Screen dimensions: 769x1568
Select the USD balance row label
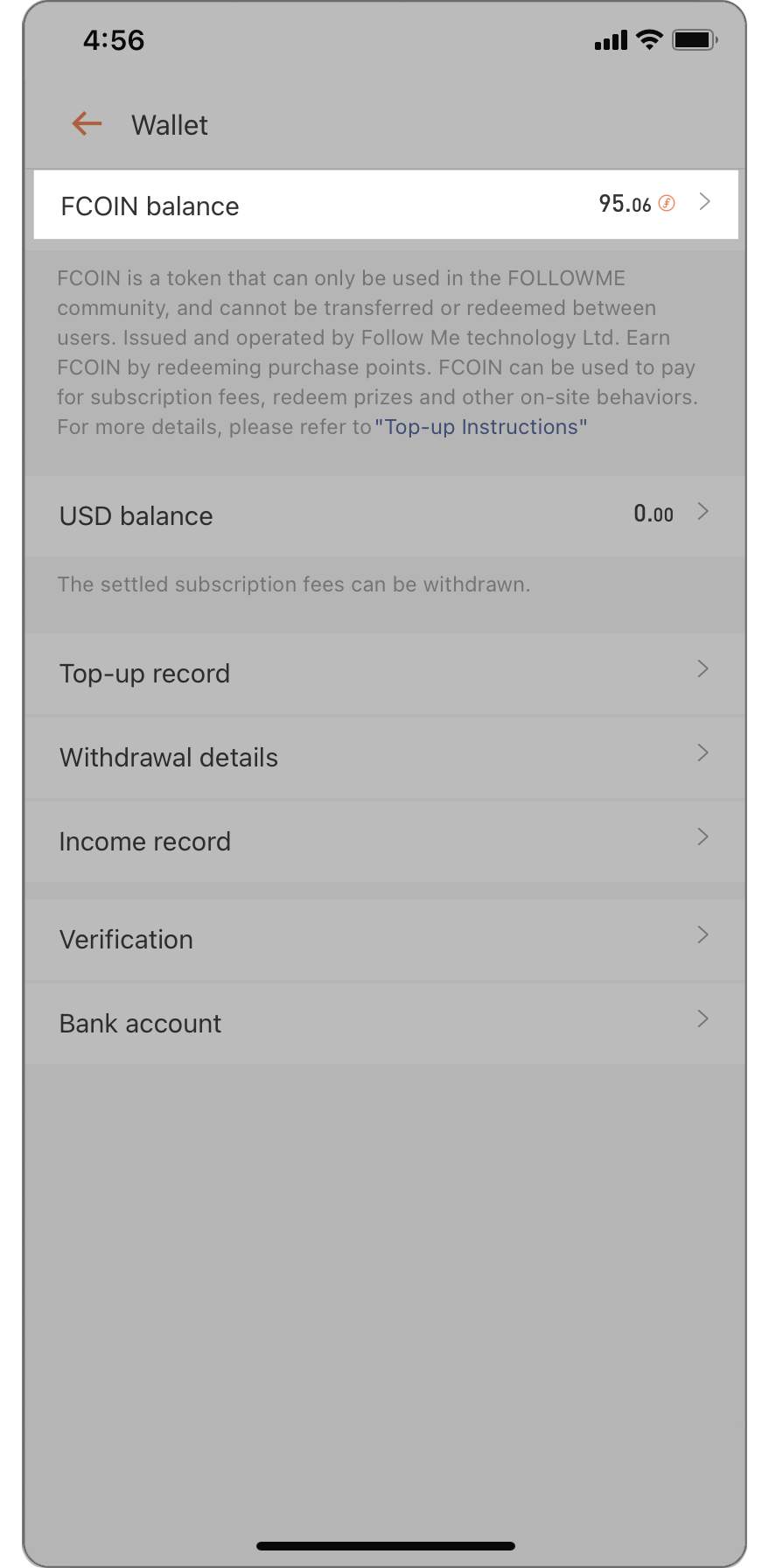tap(136, 516)
